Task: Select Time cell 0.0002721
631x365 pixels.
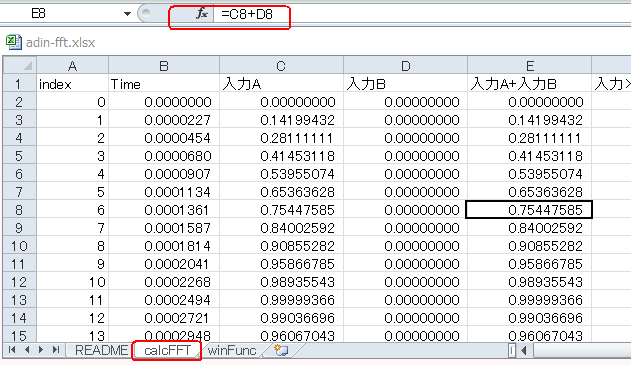Action: click(x=164, y=318)
